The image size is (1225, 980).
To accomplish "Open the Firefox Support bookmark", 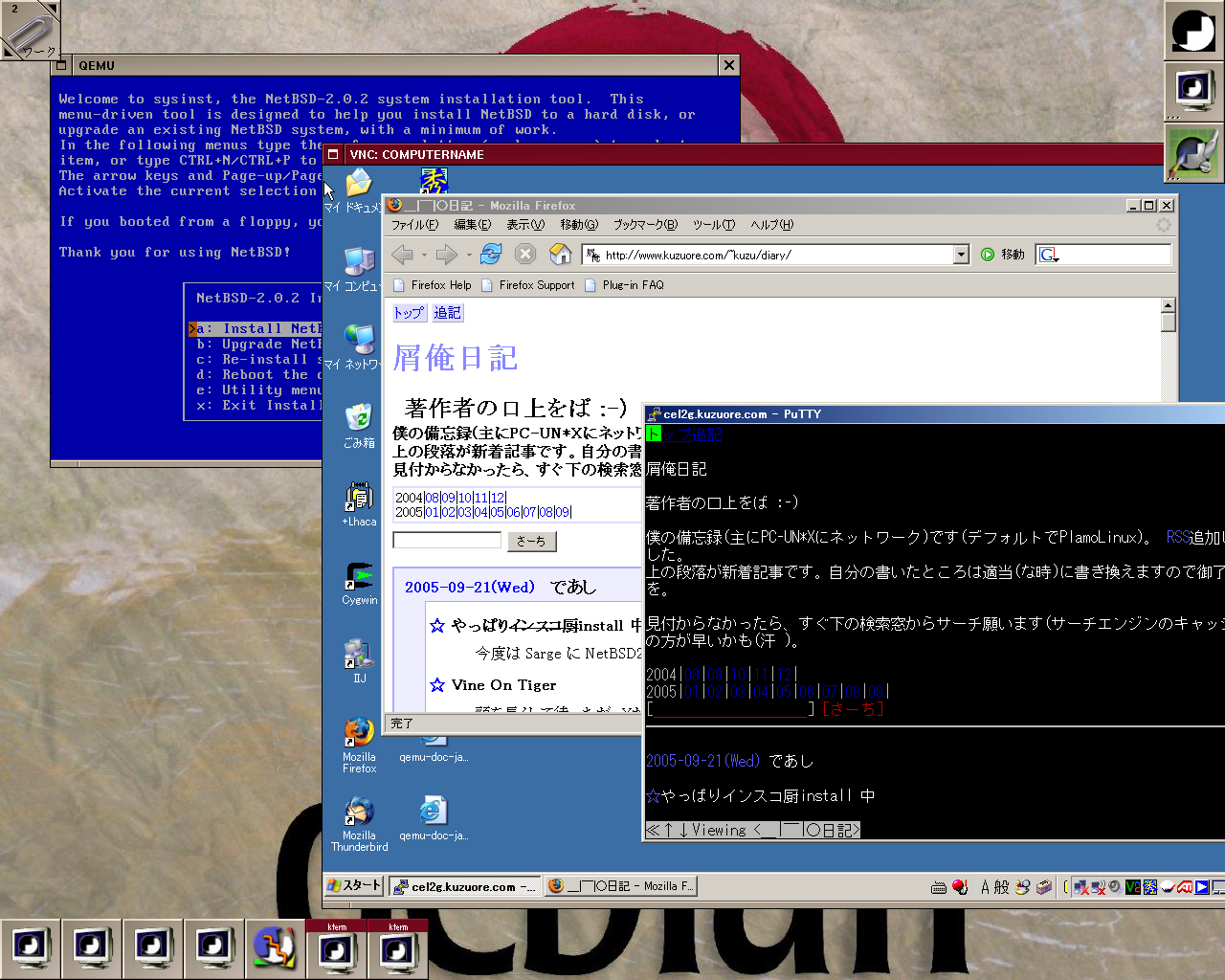I will [528, 285].
